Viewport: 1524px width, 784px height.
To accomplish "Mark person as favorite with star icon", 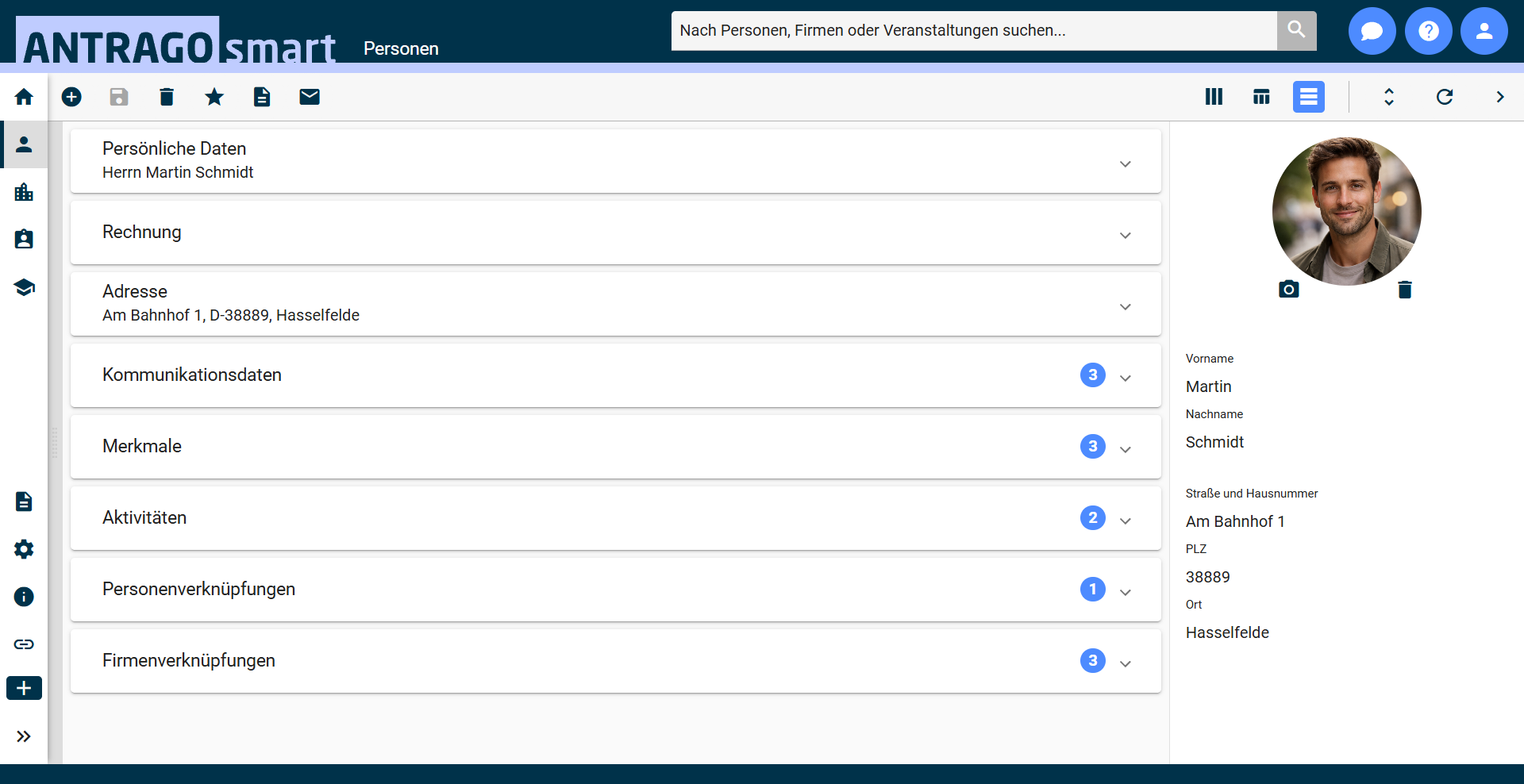I will click(x=214, y=97).
